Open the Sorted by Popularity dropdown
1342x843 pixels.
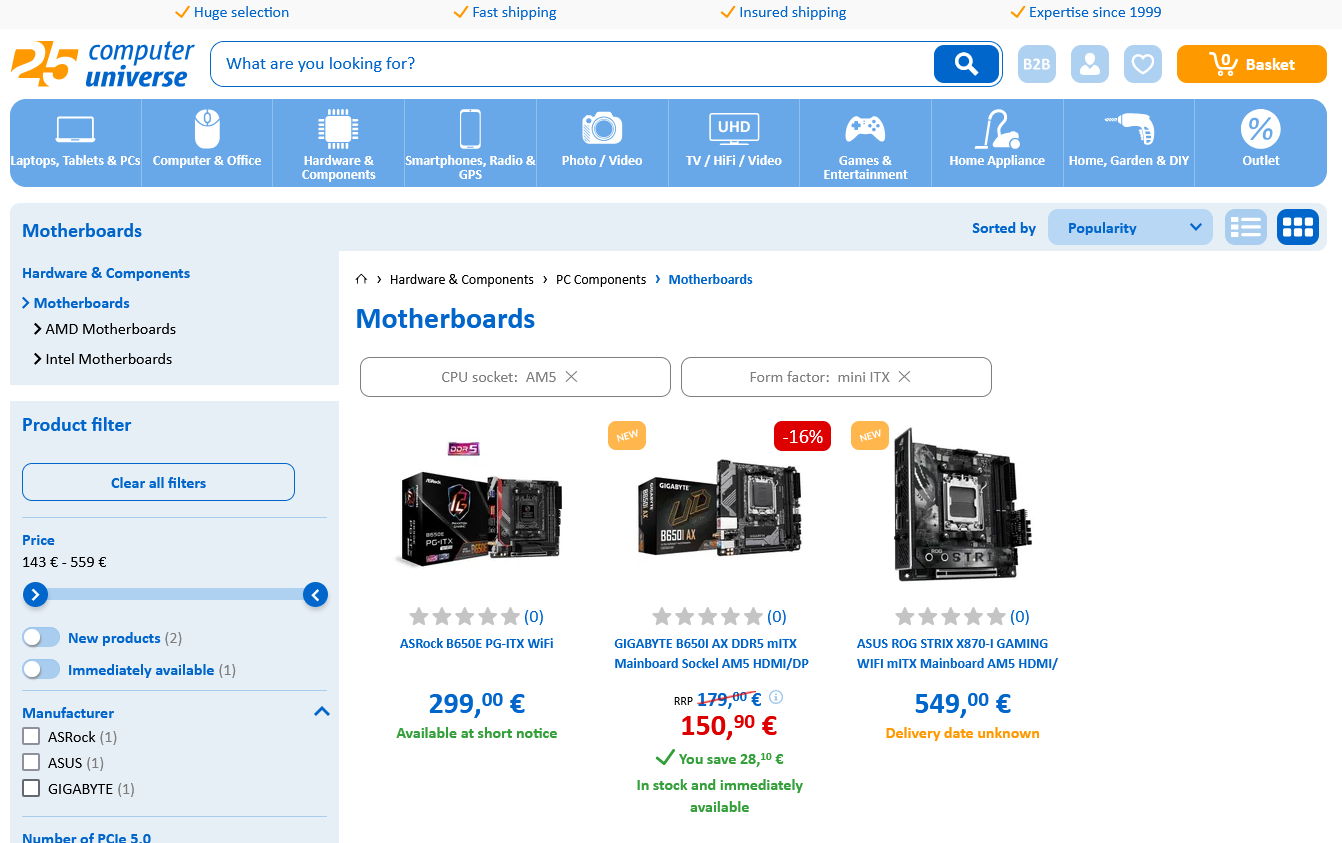click(1130, 227)
